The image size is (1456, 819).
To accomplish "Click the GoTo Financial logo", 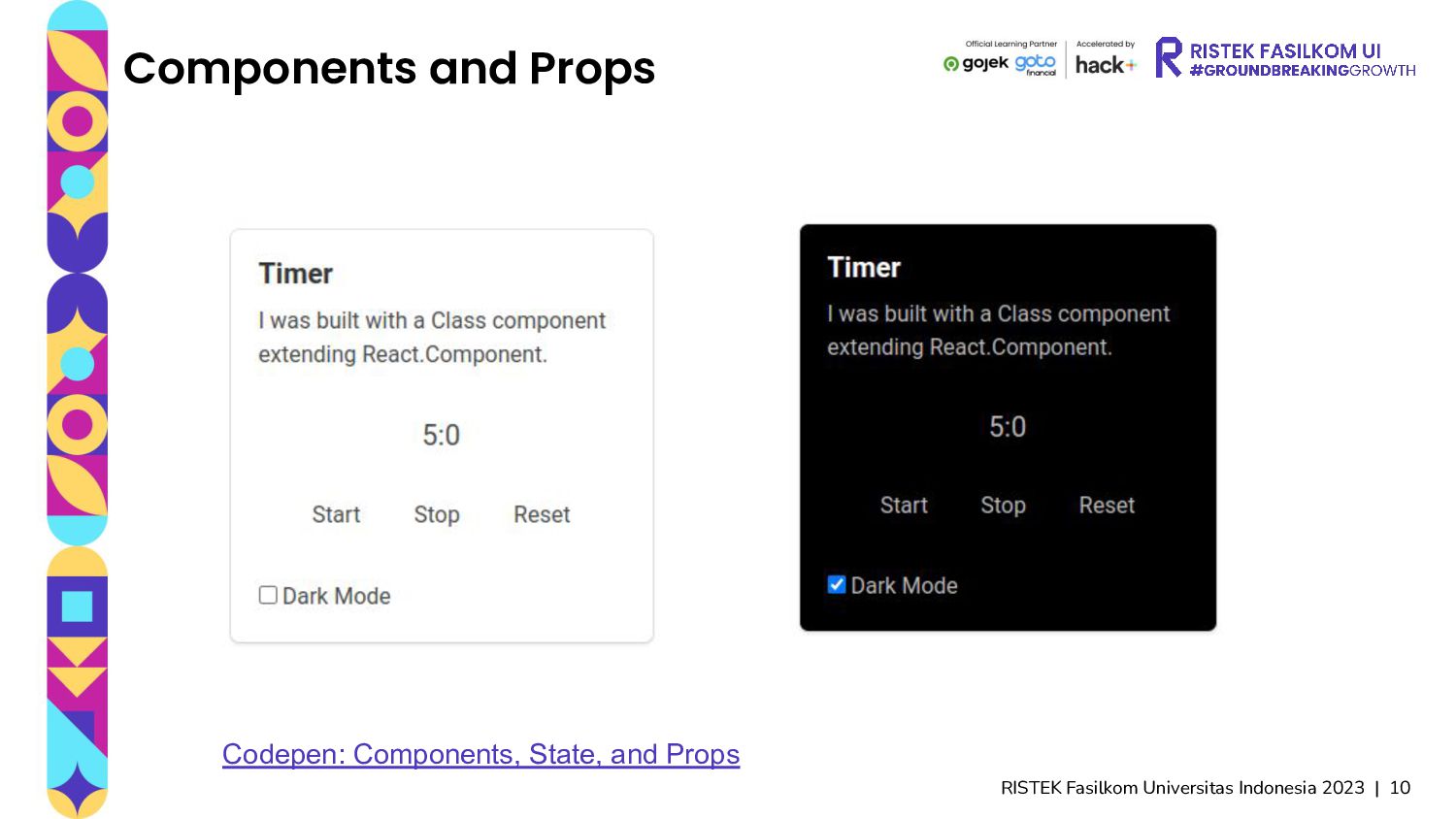I will [1036, 65].
